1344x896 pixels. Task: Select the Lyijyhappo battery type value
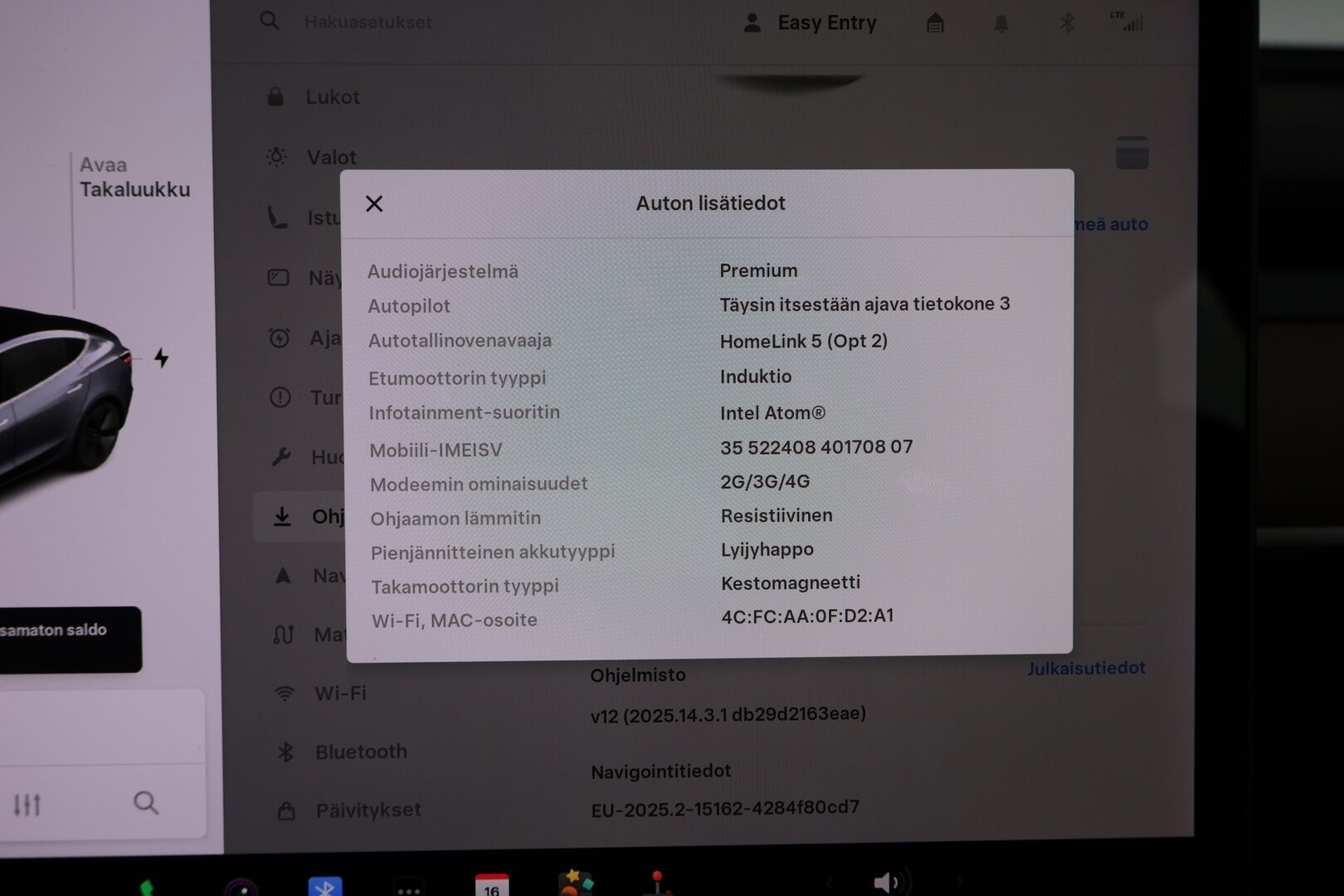click(x=767, y=550)
